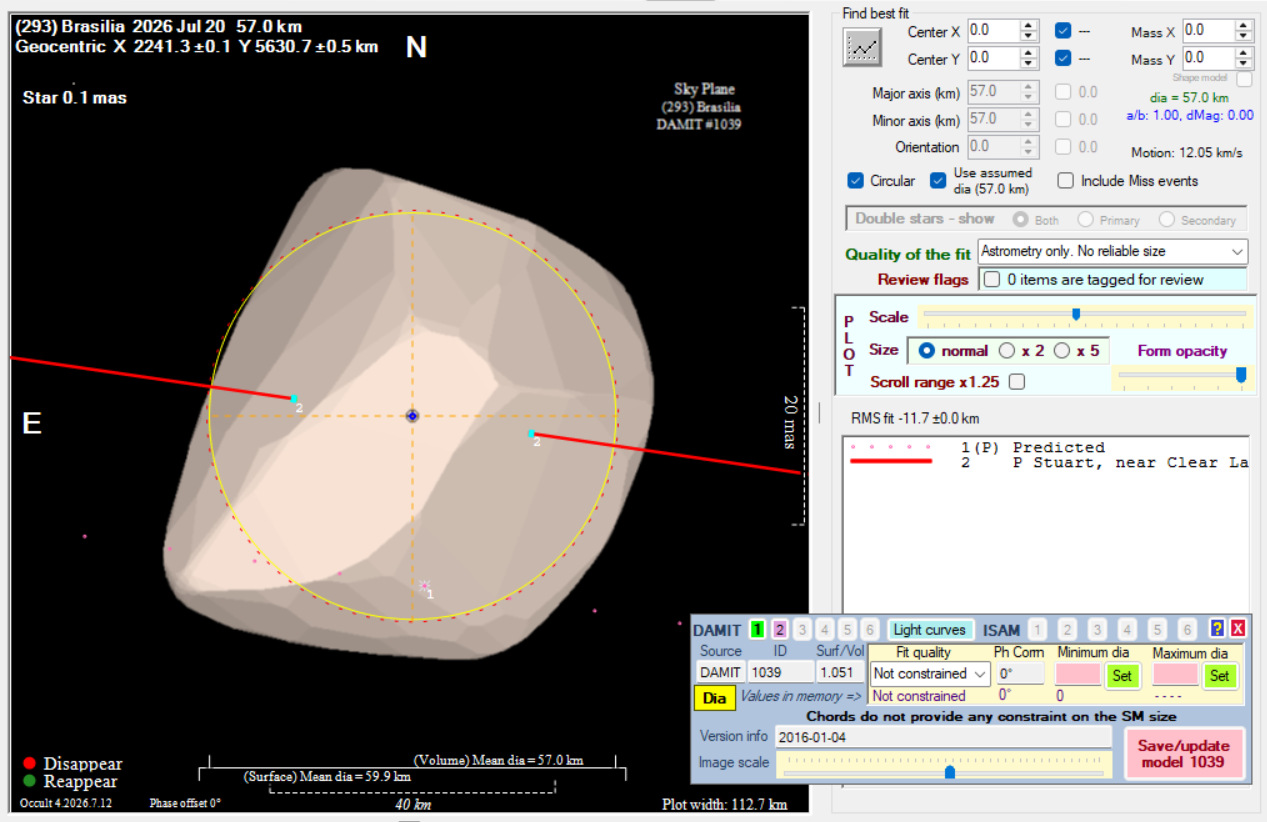Select ISAM model 6
This screenshot has width=1267, height=822.
(x=1187, y=630)
